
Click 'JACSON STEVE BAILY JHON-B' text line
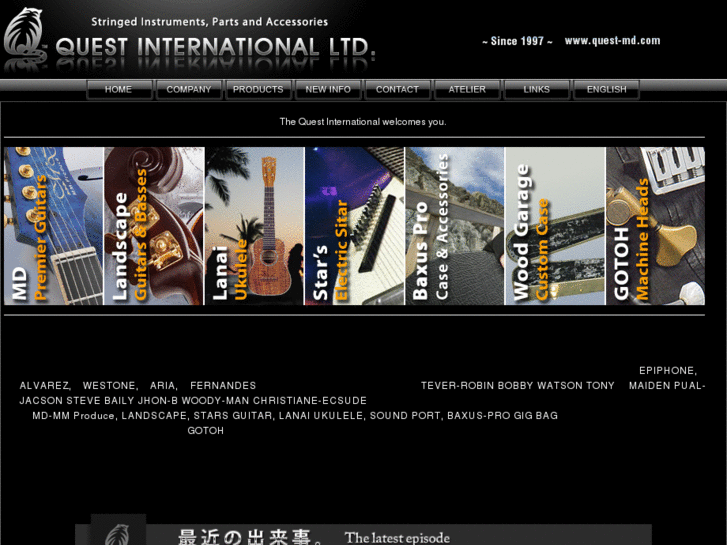pyautogui.click(x=193, y=400)
